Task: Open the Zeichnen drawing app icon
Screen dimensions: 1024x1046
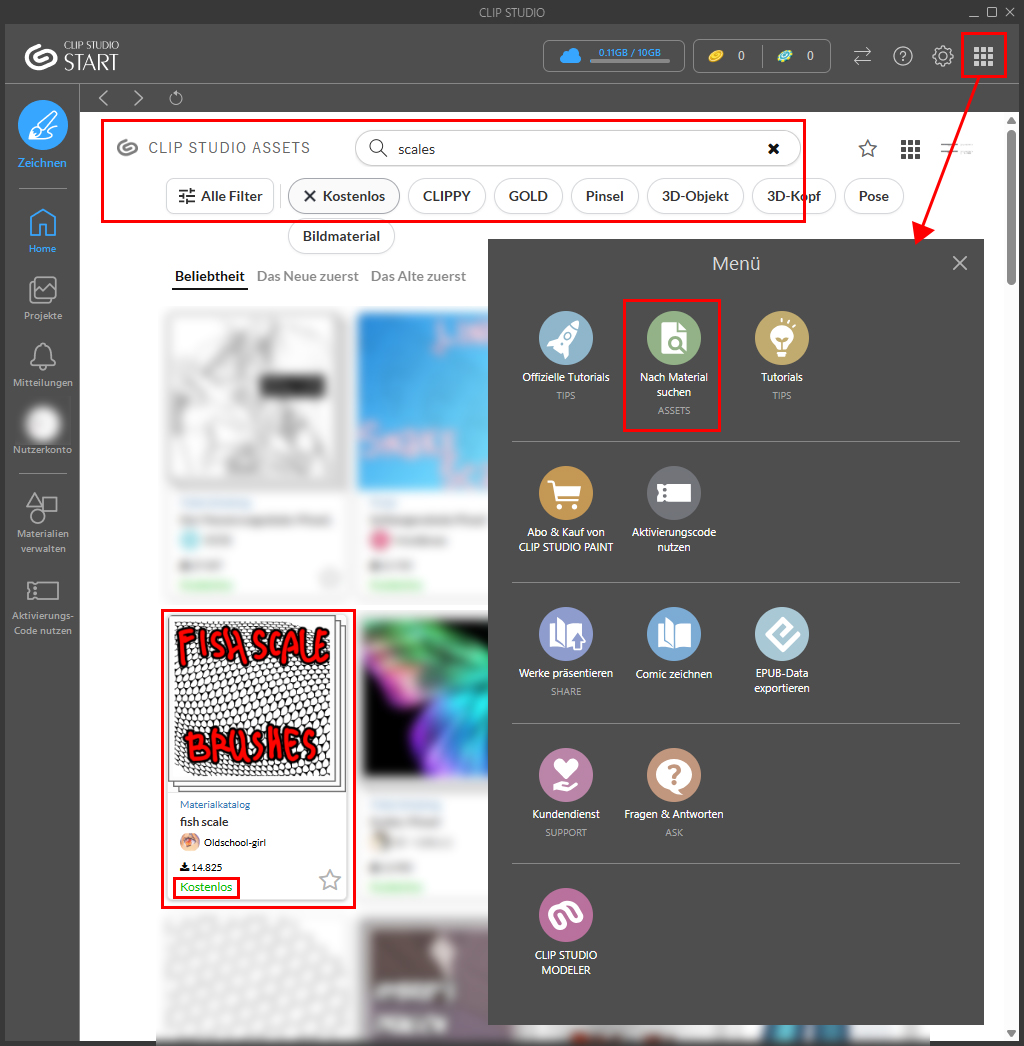Action: (x=43, y=125)
